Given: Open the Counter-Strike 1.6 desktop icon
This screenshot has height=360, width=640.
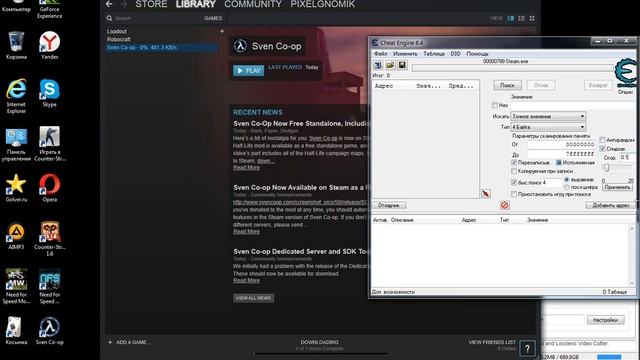Looking at the screenshot, I should (49, 239).
